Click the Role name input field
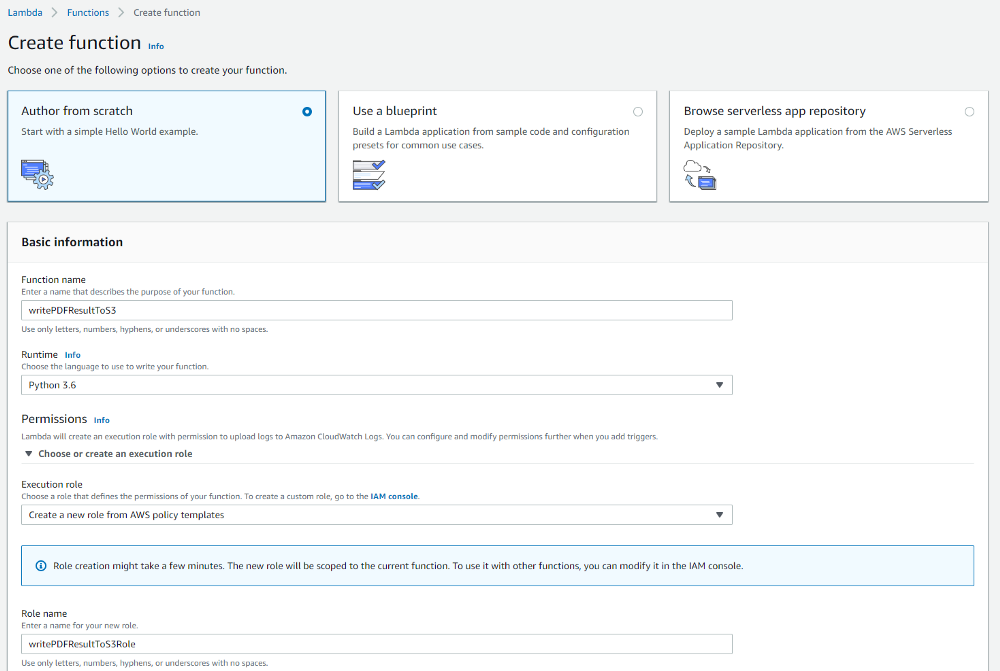This screenshot has height=671, width=1000. click(376, 644)
